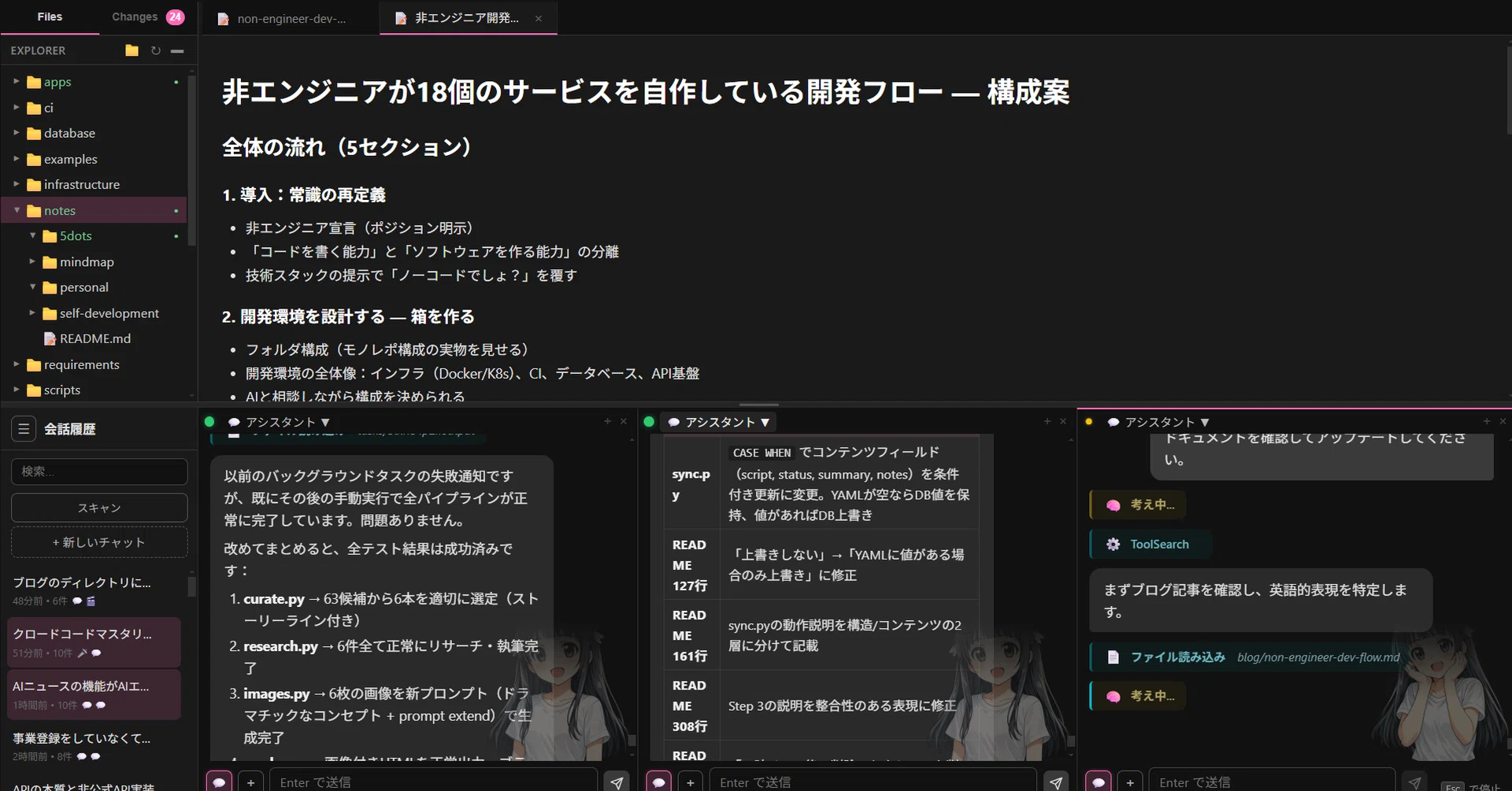1512x791 pixels.
Task: Refresh the Explorer file tree
Action: pyautogui.click(x=155, y=50)
